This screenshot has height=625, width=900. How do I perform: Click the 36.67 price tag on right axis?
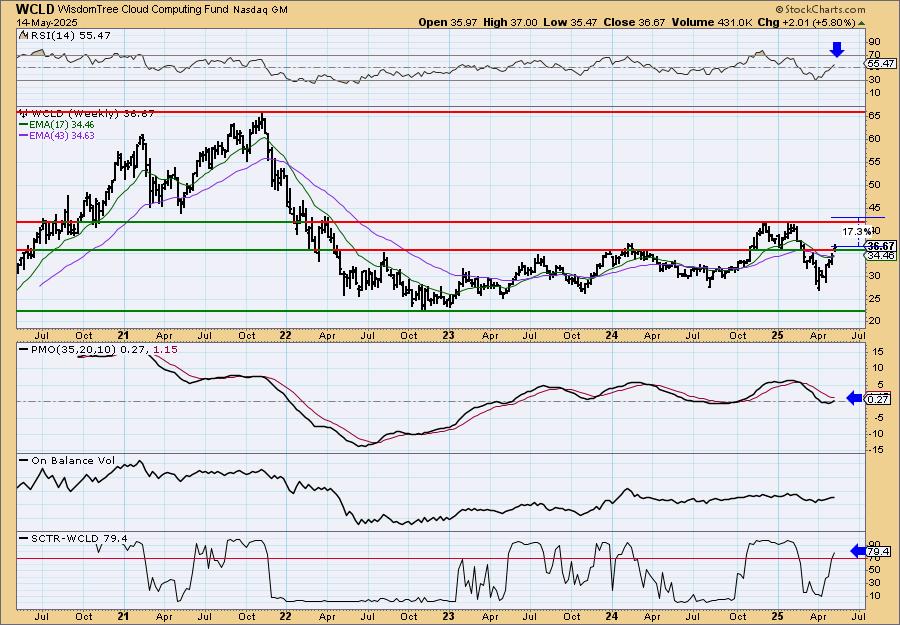pos(882,246)
